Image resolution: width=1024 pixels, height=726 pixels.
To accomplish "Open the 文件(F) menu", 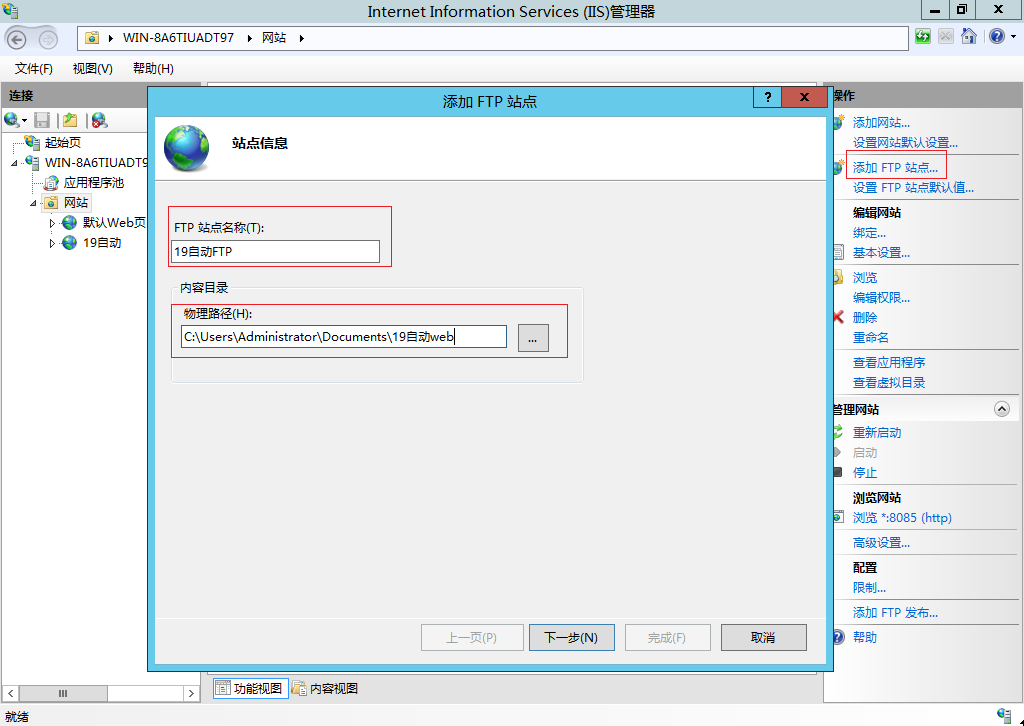I will pyautogui.click(x=33, y=68).
